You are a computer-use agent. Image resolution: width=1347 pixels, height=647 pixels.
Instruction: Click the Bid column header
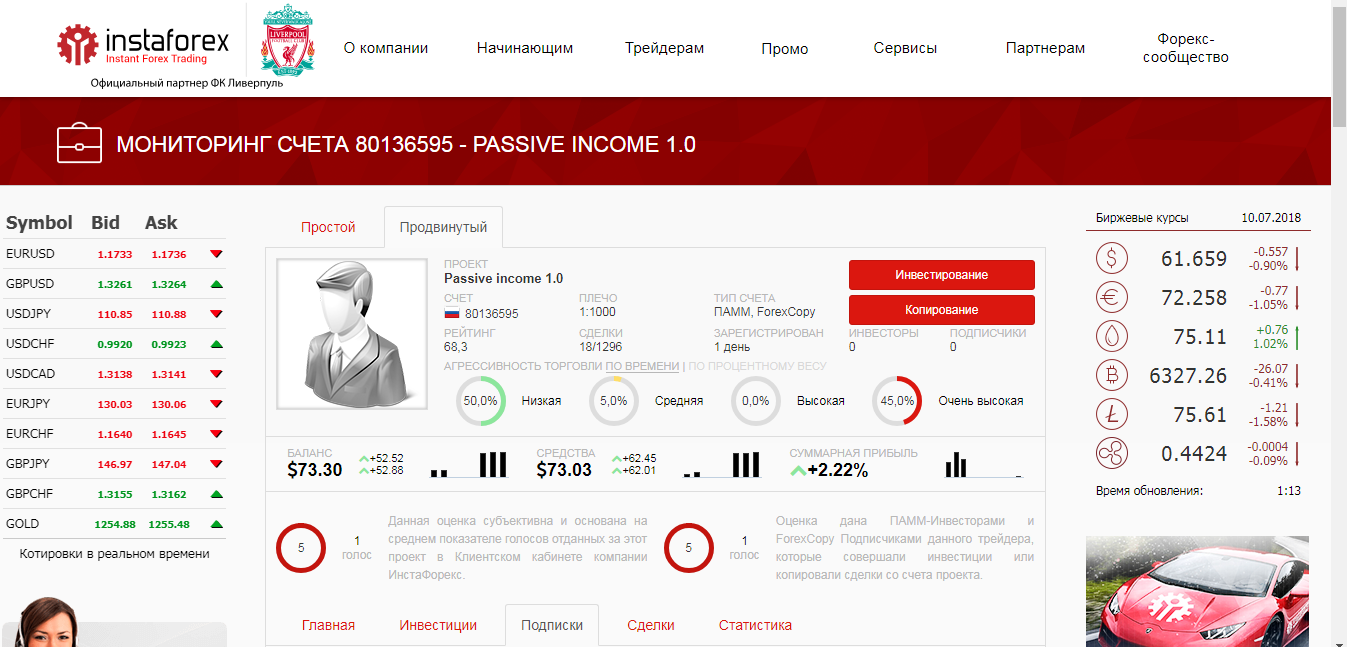tap(105, 223)
